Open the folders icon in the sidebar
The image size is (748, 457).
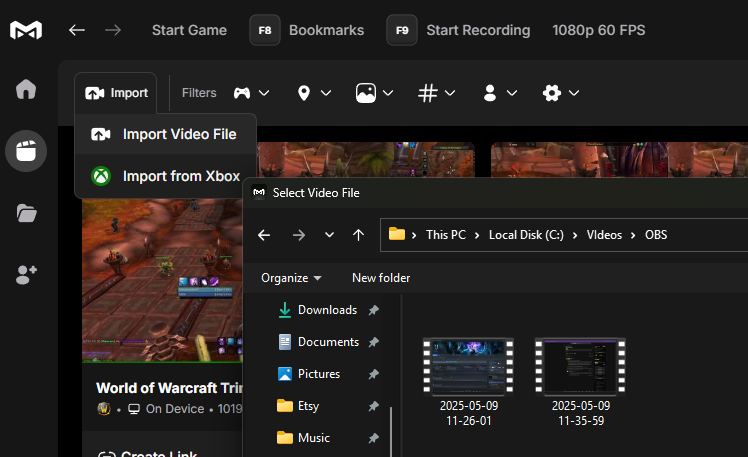[26, 213]
